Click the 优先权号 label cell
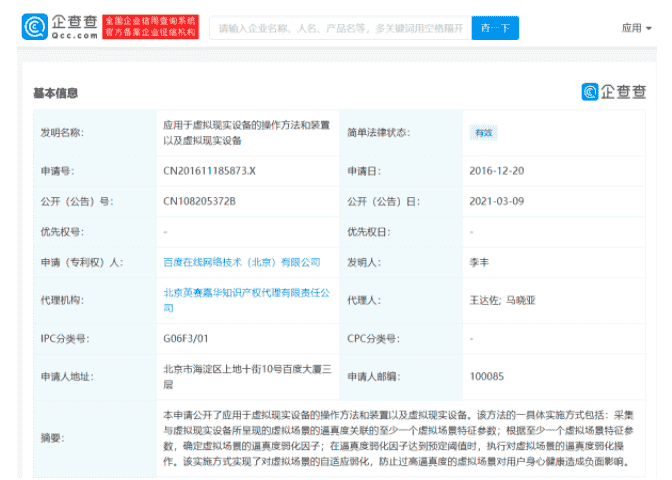 (x=95, y=232)
